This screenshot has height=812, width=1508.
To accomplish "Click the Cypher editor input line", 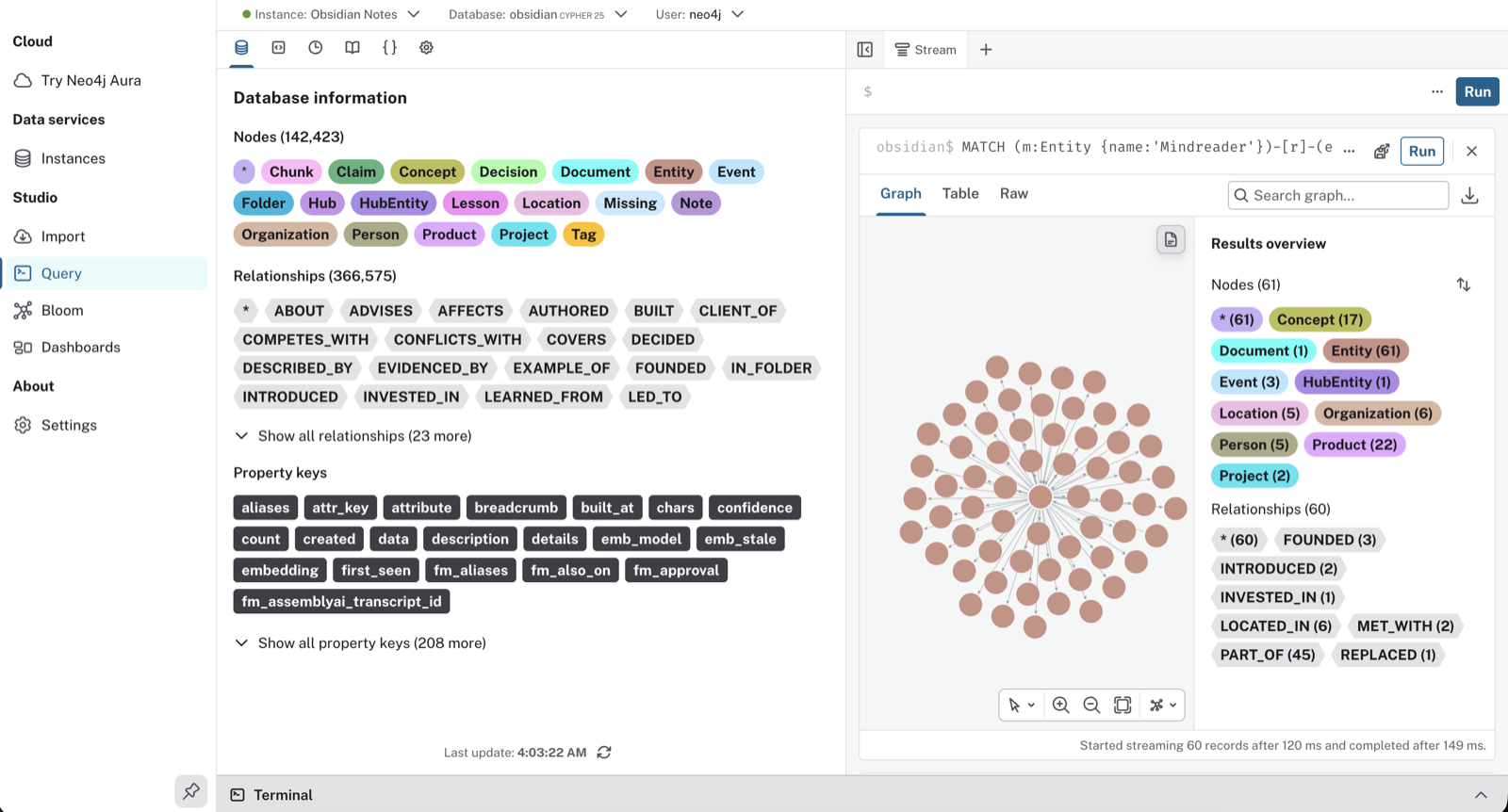I will [1140, 91].
